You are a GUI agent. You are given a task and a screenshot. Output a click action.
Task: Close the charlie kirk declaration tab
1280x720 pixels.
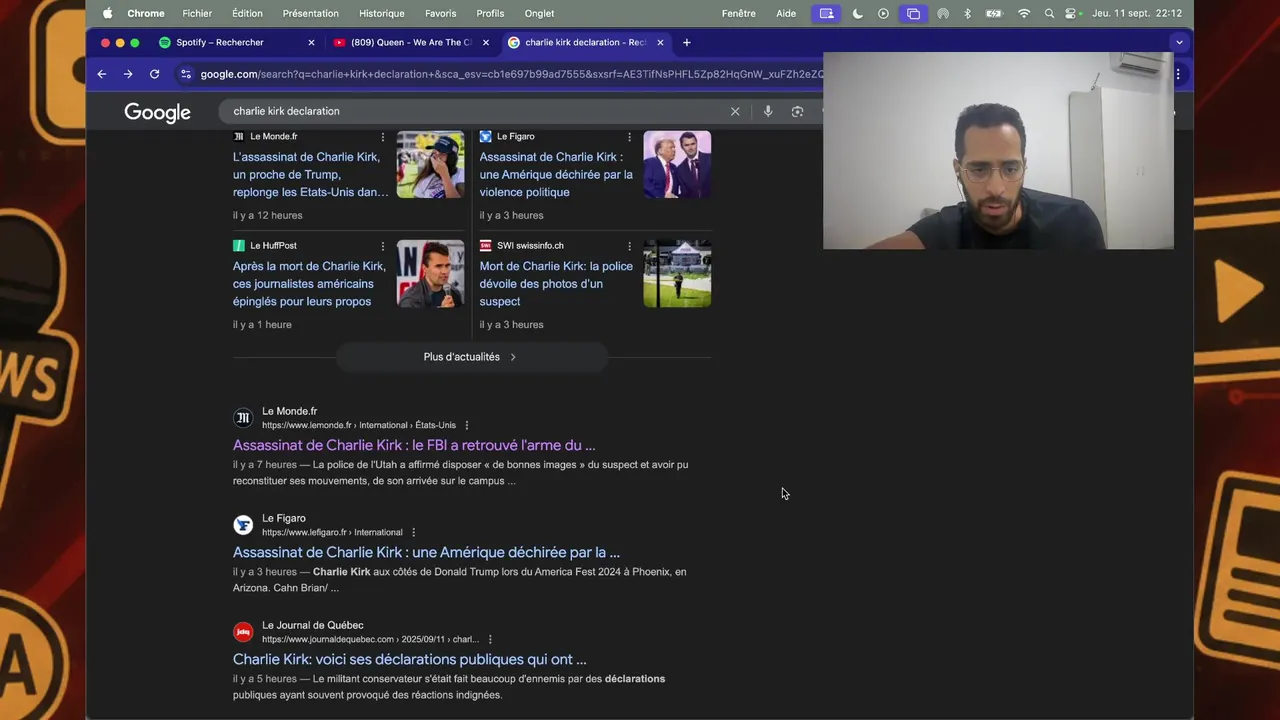pyautogui.click(x=660, y=42)
